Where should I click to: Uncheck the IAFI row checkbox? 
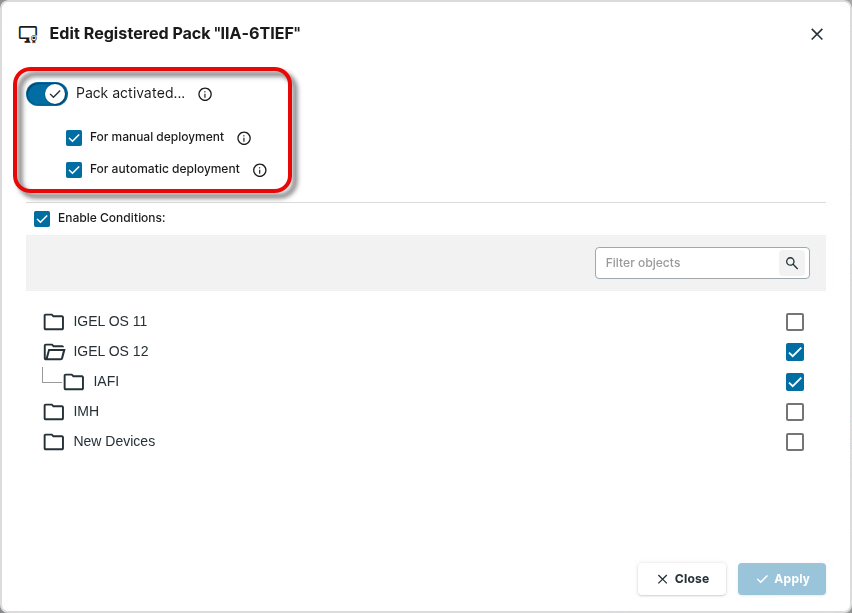[795, 382]
